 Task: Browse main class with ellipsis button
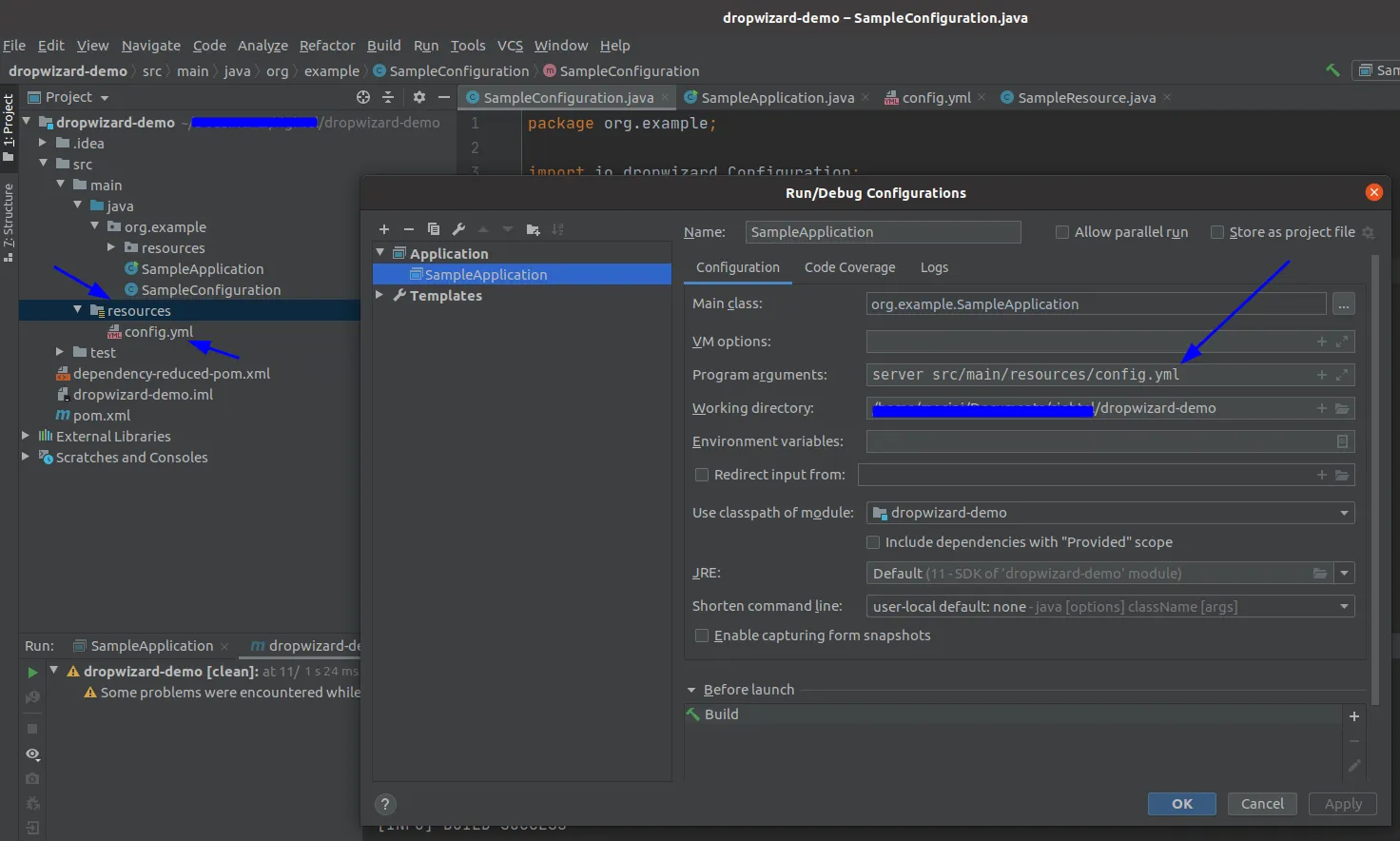[x=1343, y=304]
